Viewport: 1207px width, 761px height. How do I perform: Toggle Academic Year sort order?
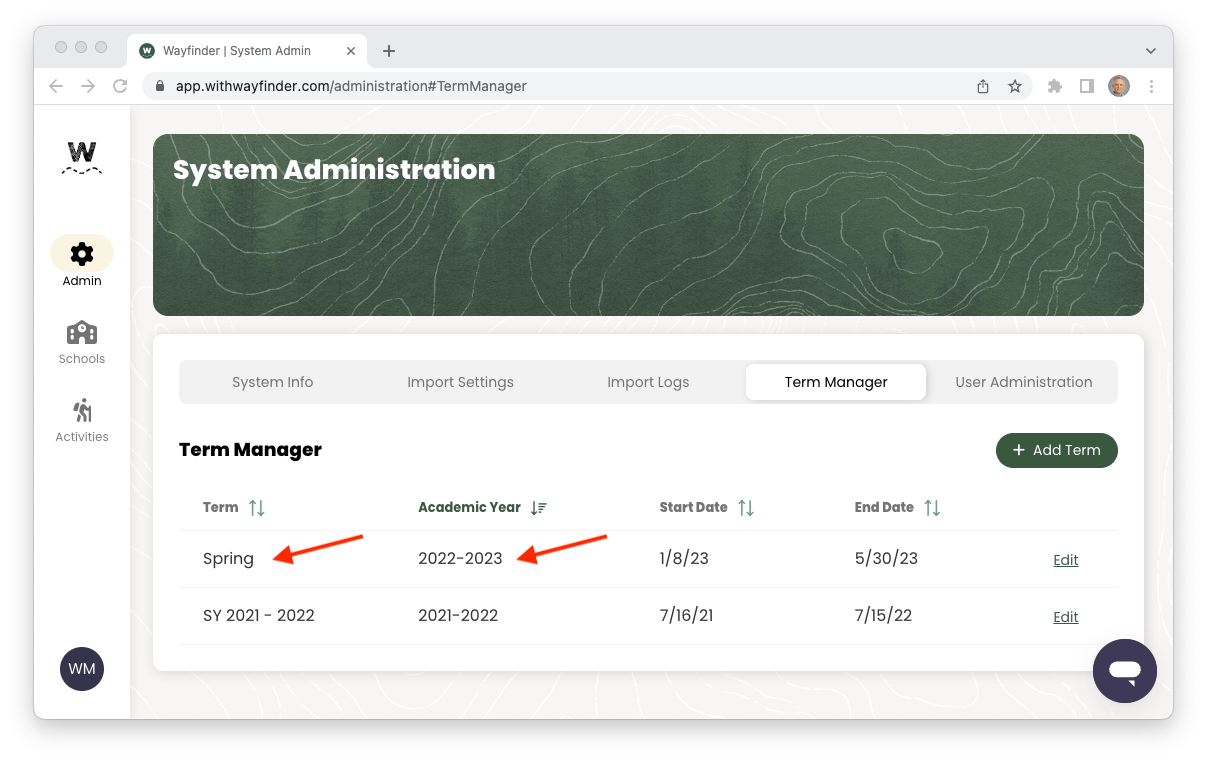538,507
